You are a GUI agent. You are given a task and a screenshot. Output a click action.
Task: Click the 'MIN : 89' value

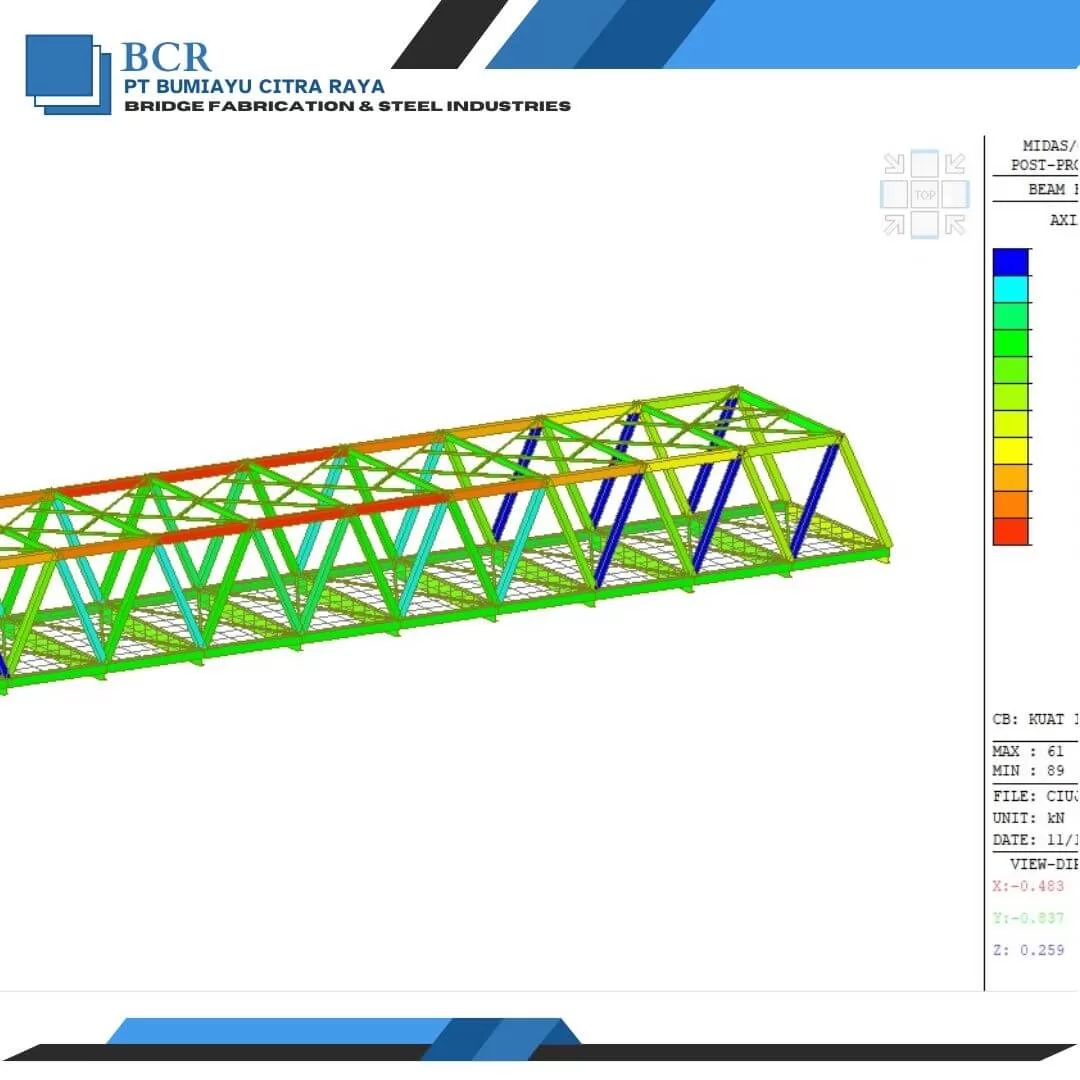click(x=1028, y=770)
